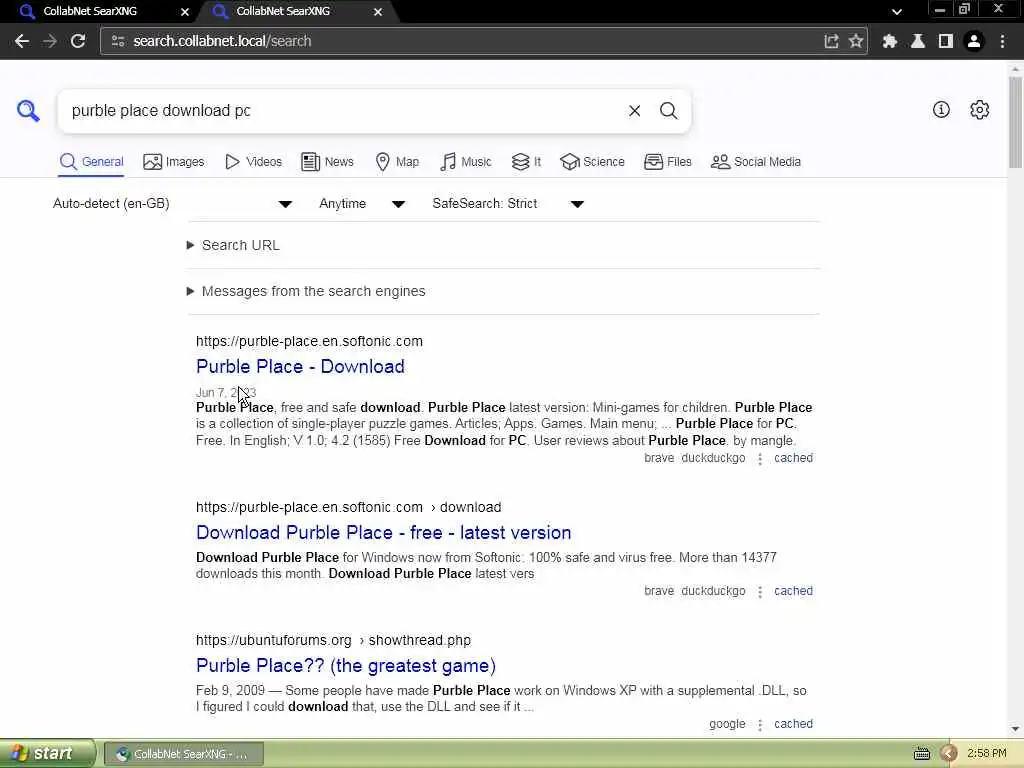Click the taskbar on-screen keyboard icon
The height and width of the screenshot is (768, 1024).
point(921,754)
